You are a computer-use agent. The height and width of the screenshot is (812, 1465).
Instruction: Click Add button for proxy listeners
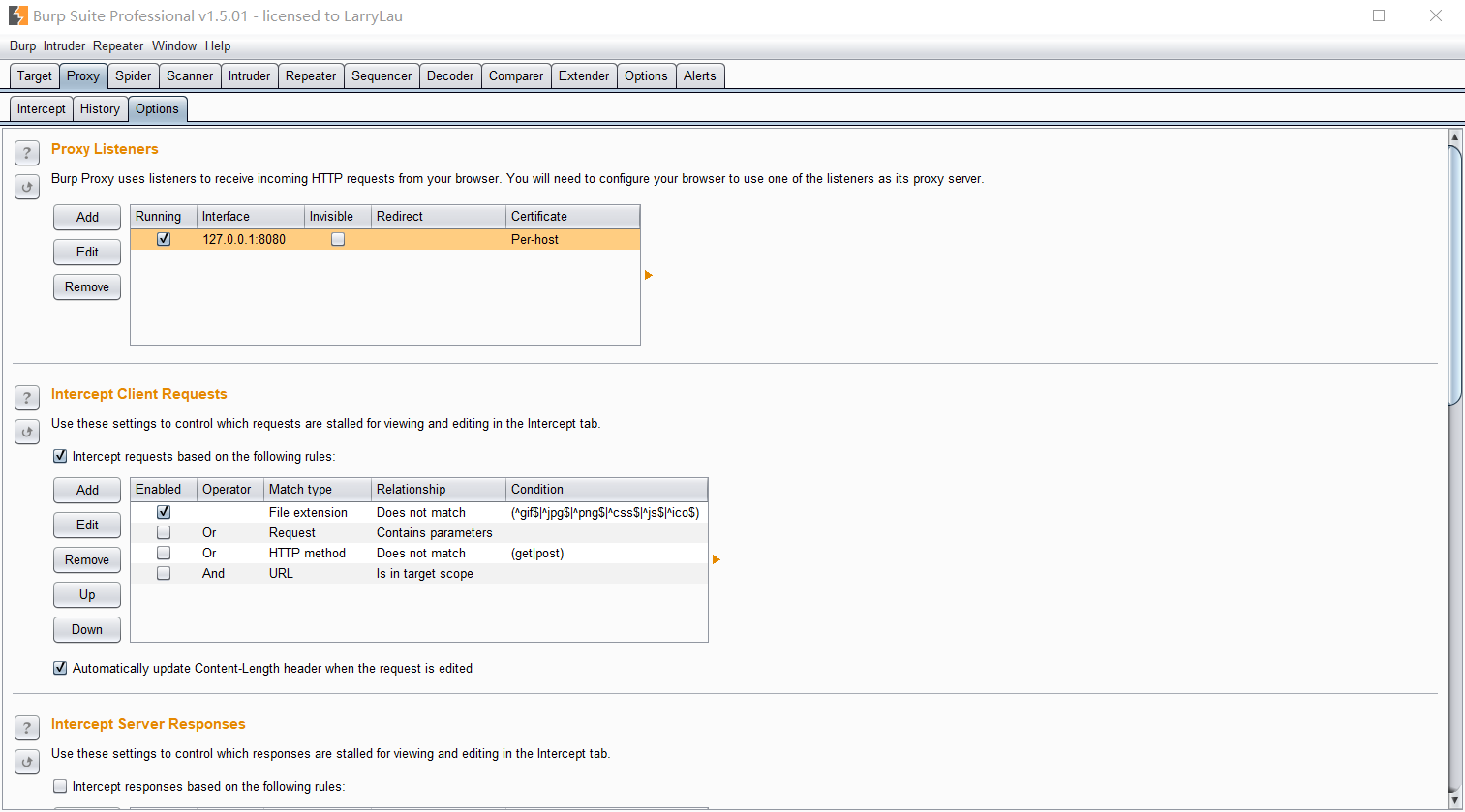(87, 217)
